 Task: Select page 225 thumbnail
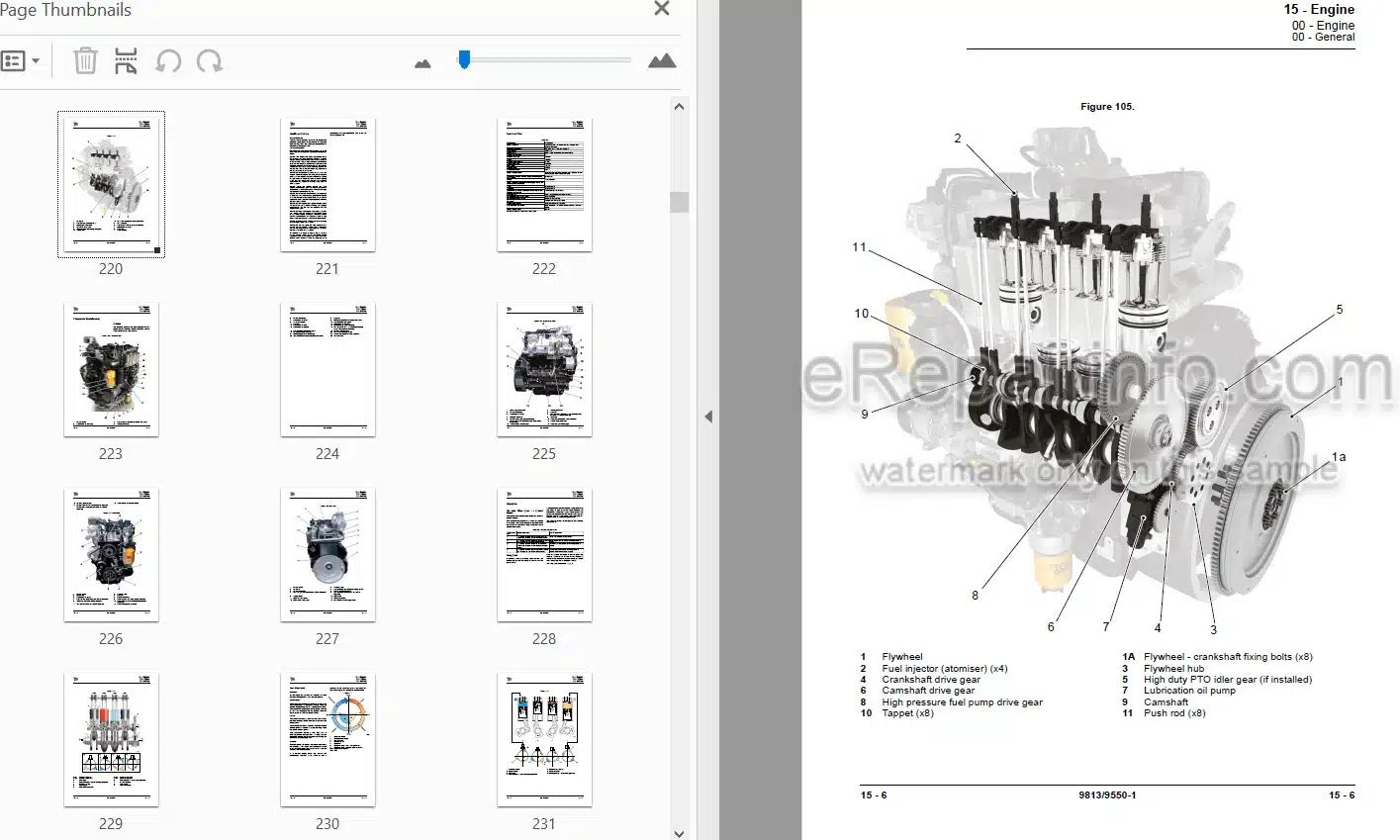pyautogui.click(x=544, y=369)
